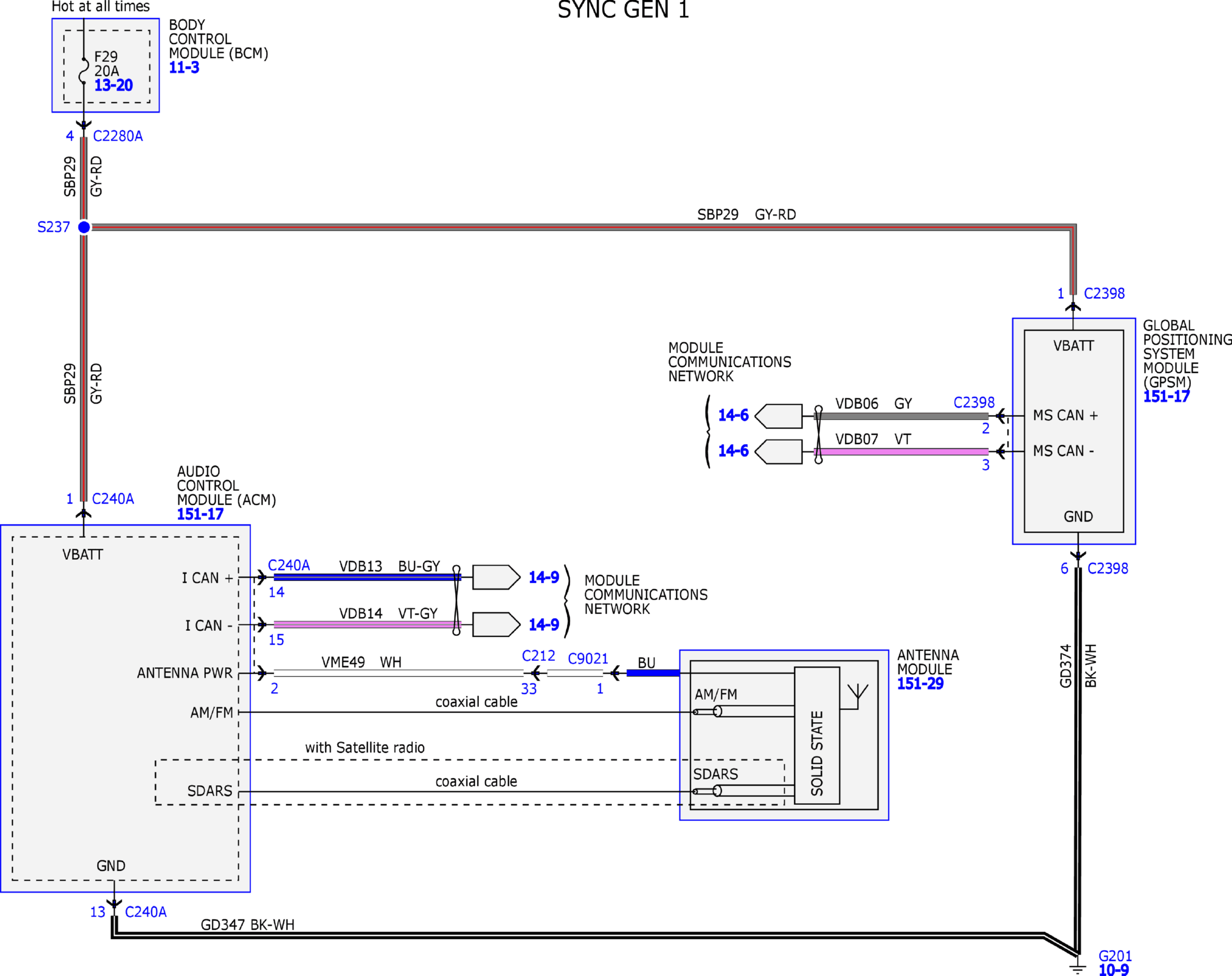The height and width of the screenshot is (976, 1232).
Task: Click the off-page arrow on the VDB06 GY wire
Action: tap(779, 416)
